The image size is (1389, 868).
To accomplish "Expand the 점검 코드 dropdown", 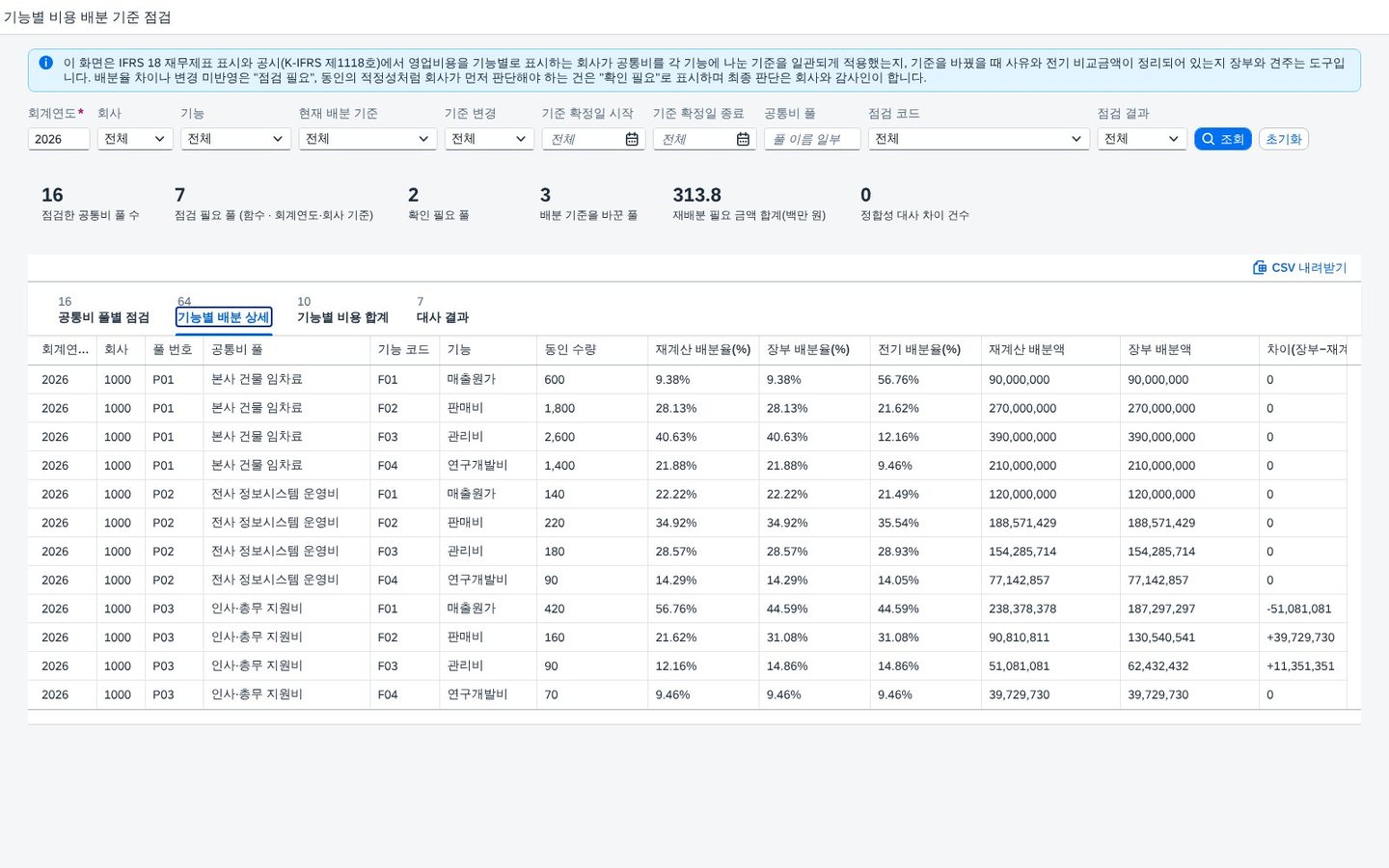I will (x=979, y=139).
